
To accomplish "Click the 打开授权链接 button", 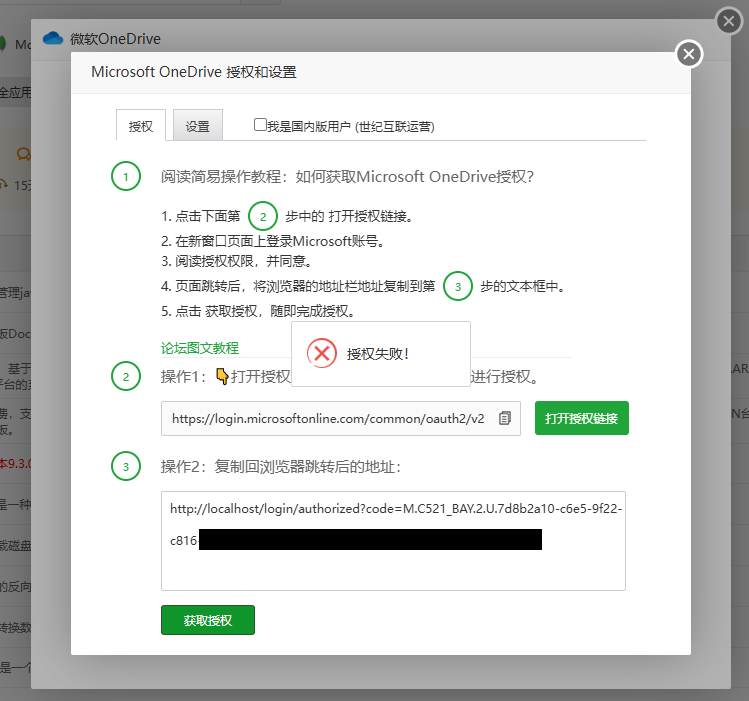I will 581,418.
